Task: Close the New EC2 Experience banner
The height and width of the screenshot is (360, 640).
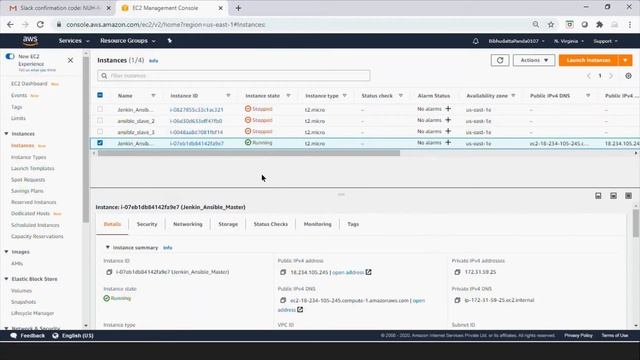Action: point(70,60)
